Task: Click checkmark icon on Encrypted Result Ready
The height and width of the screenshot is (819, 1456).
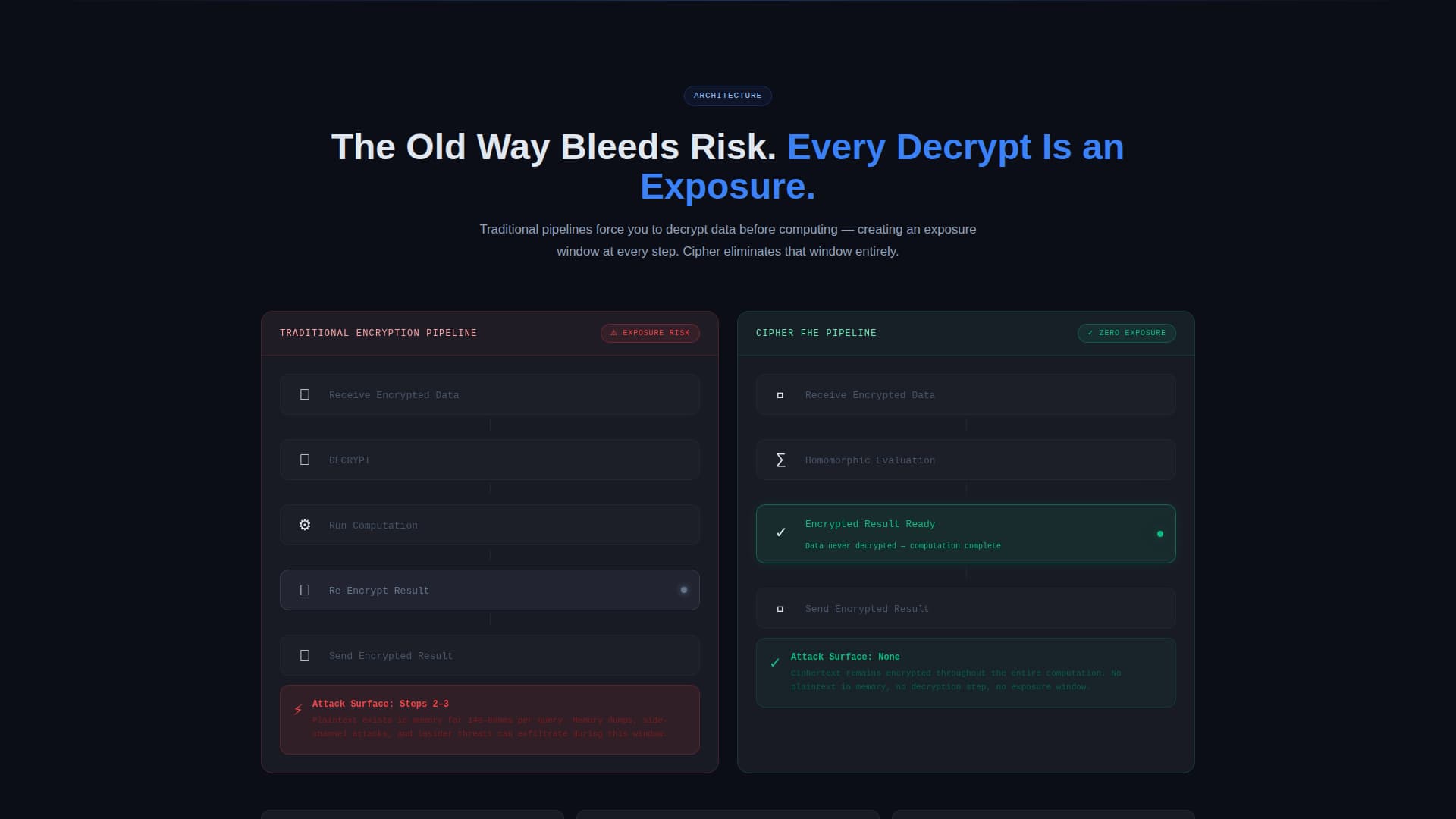Action: point(781,532)
